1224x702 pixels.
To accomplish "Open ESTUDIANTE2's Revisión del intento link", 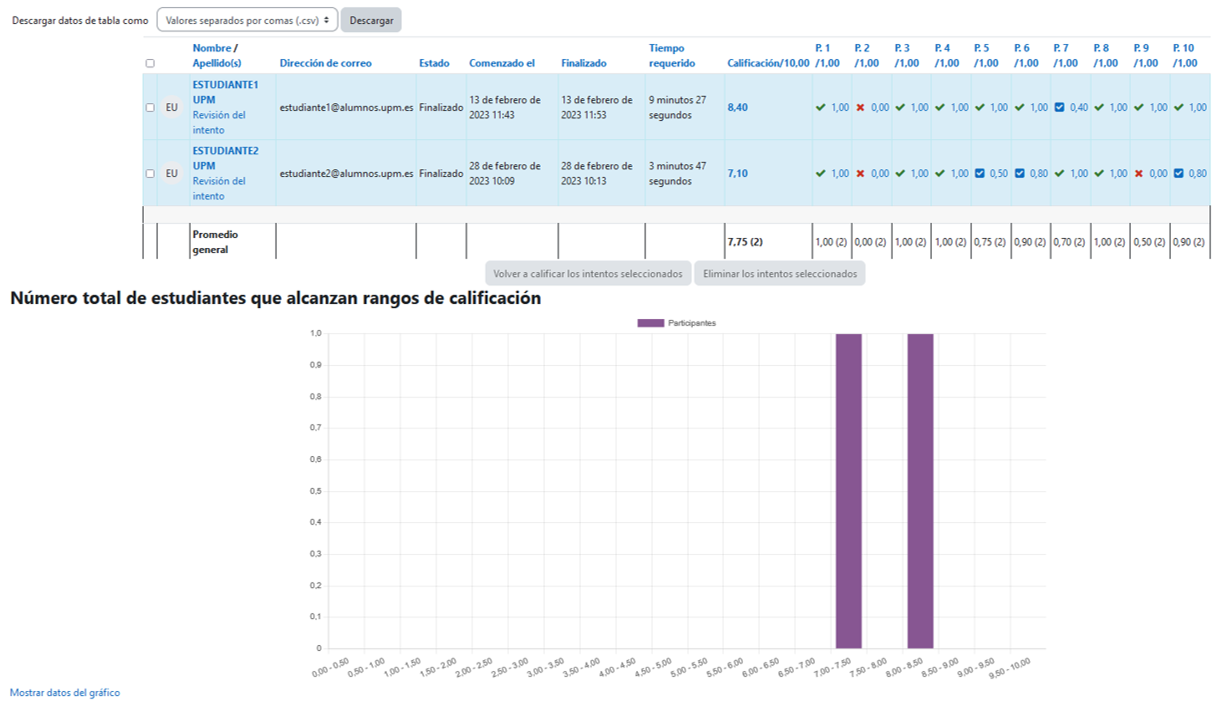I will coord(218,188).
